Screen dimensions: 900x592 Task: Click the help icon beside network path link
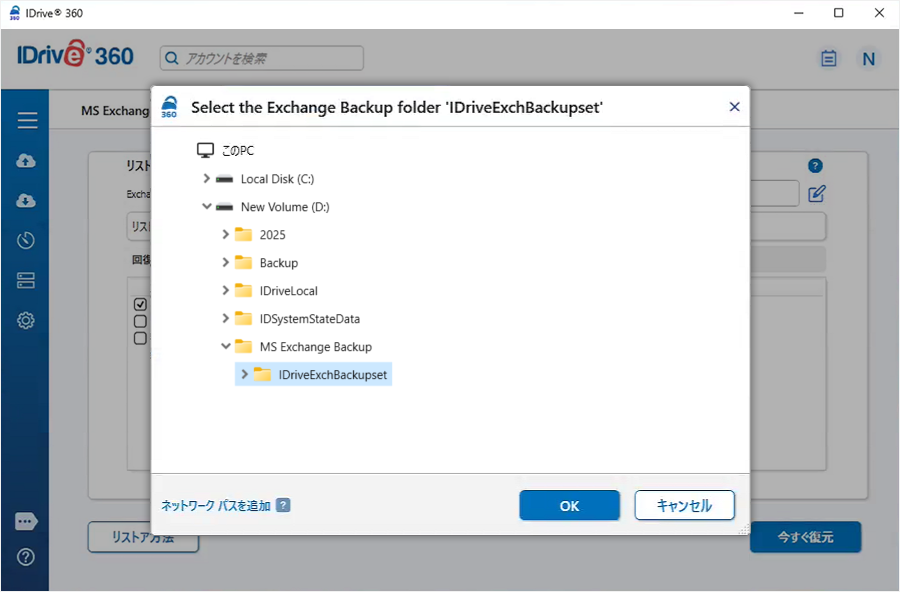(x=284, y=506)
